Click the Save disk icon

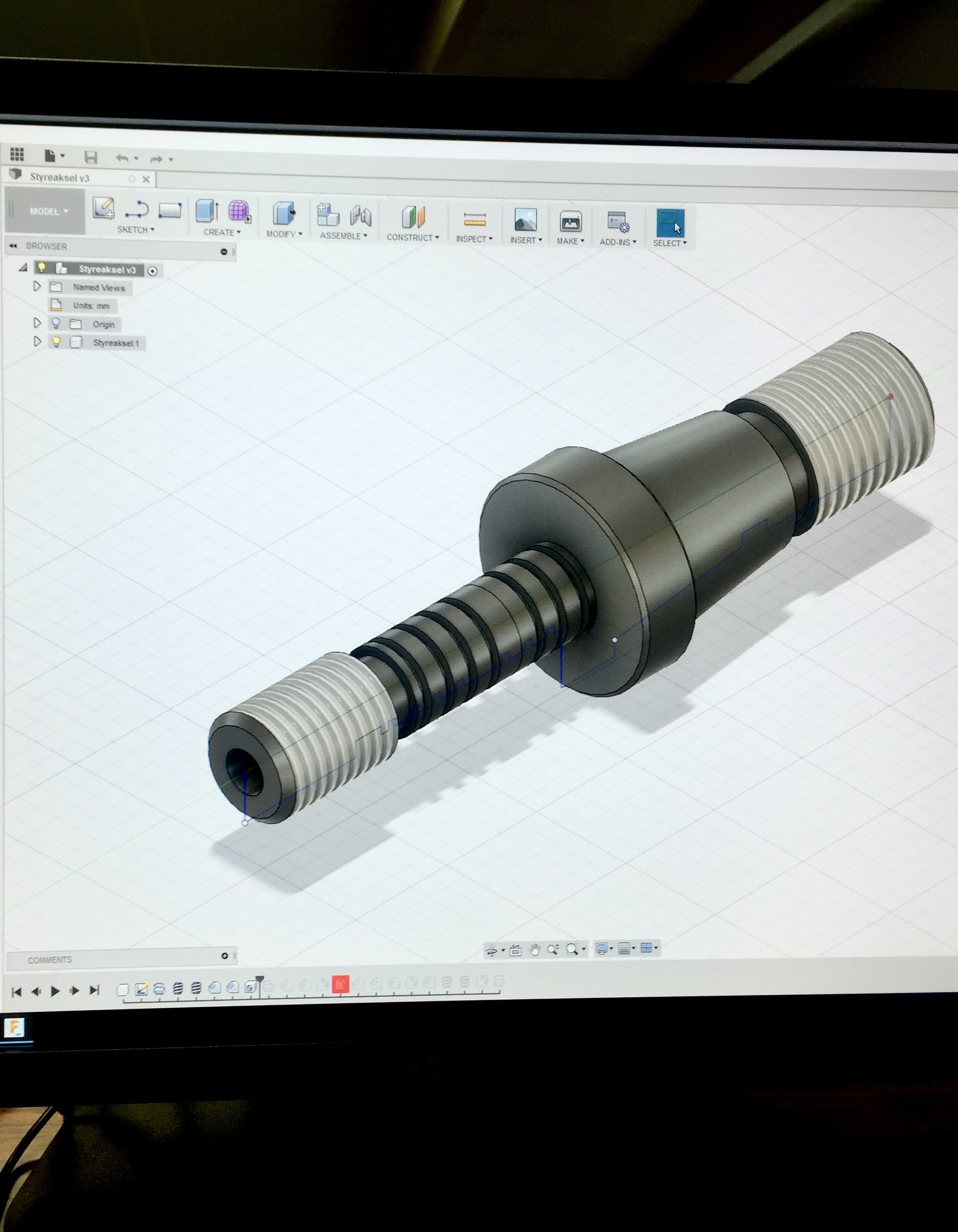(x=91, y=157)
